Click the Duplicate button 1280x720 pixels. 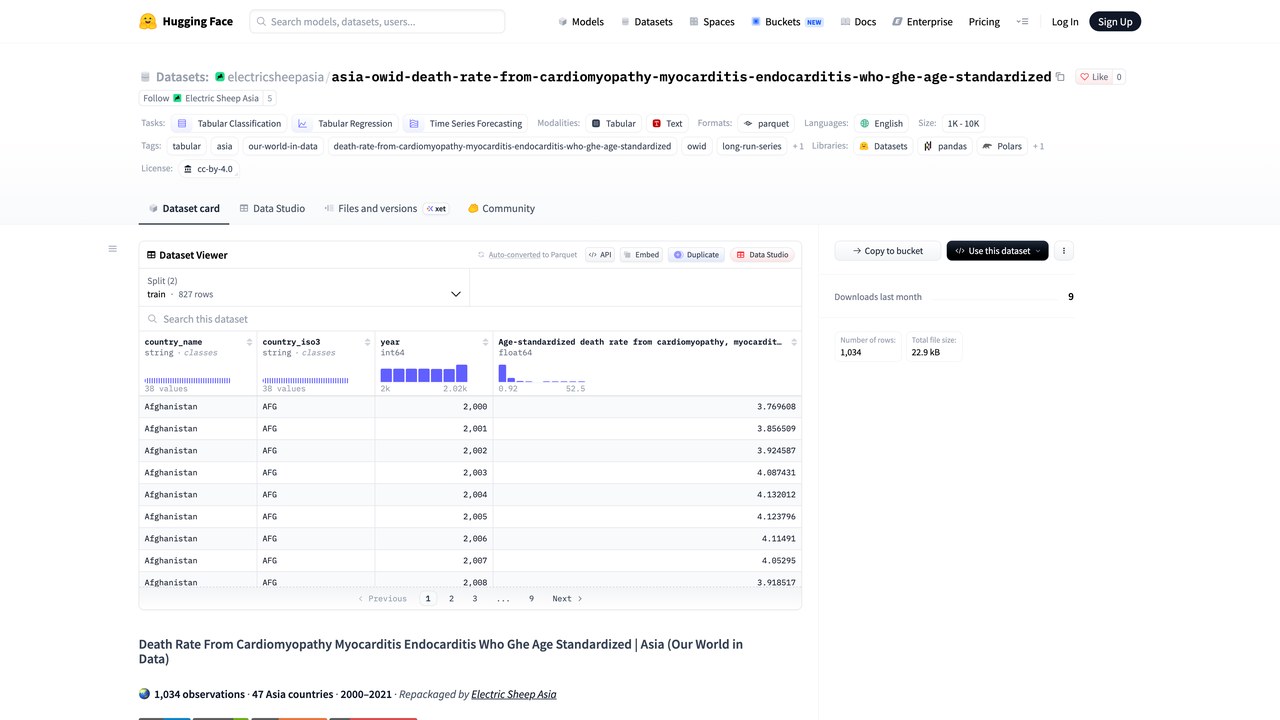click(696, 255)
